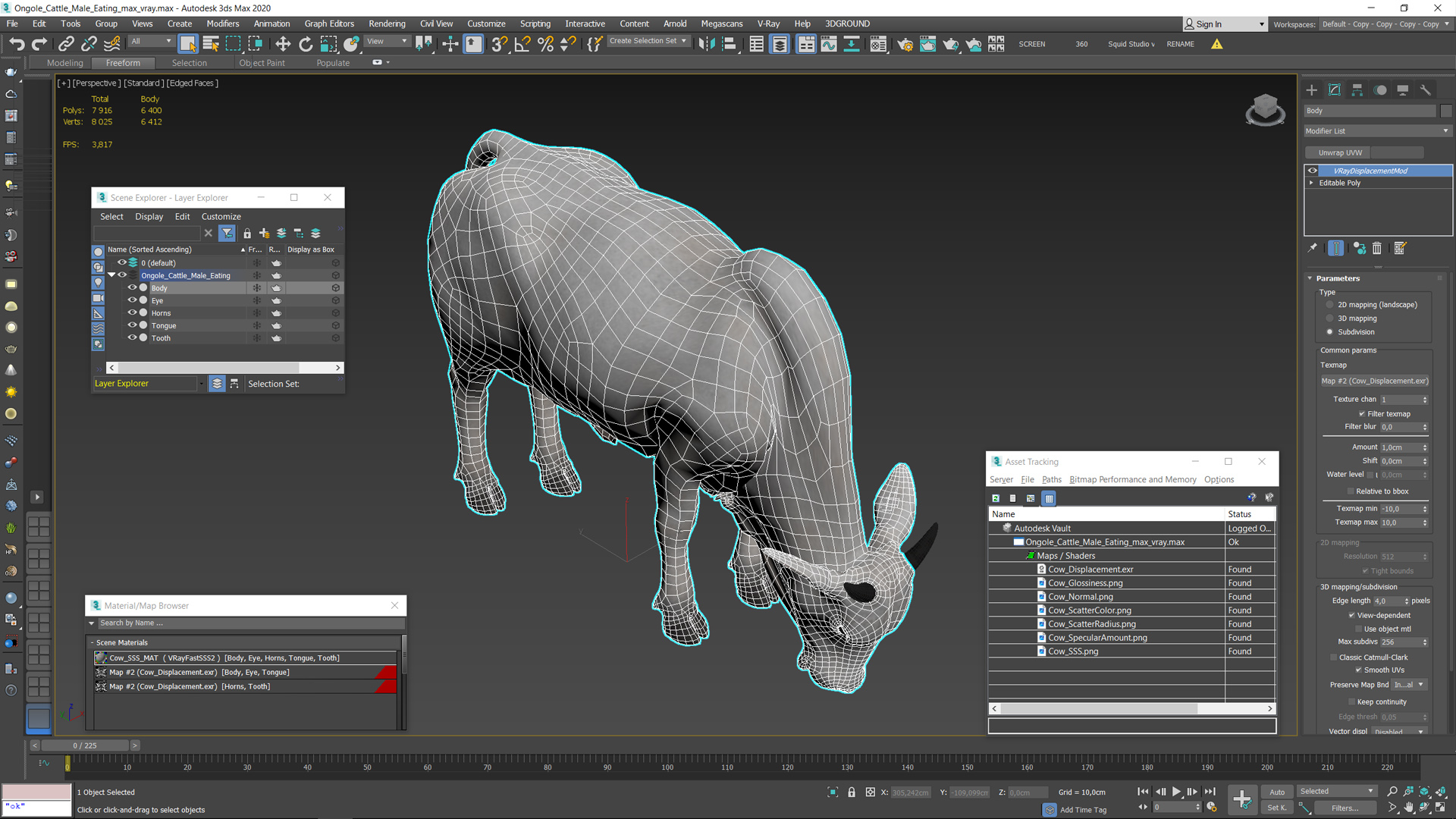The image size is (1456, 819).
Task: Select the 2D mapping (landscape) radio
Action: pyautogui.click(x=1329, y=305)
